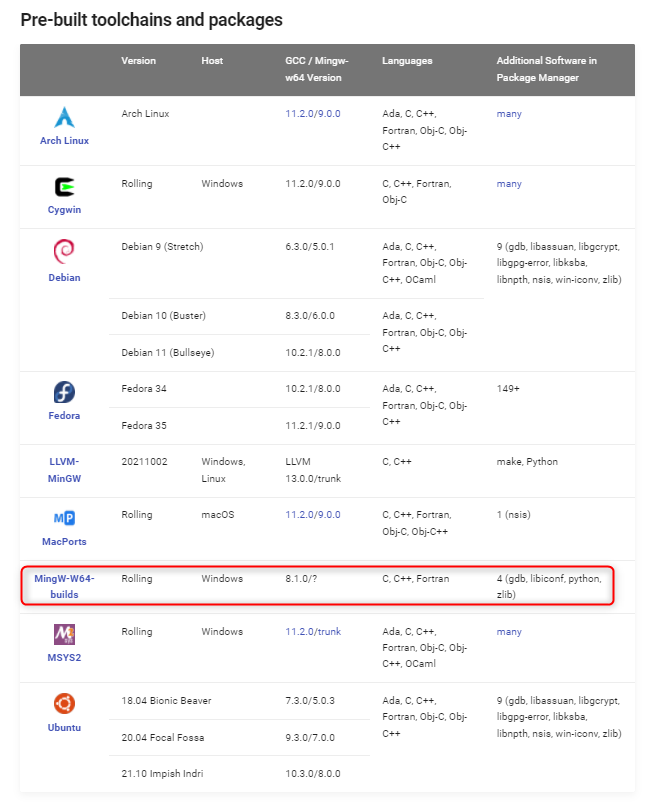Screen dimensions: 656x809
Task: Select 'Fedora 35' cell
Action: (x=144, y=426)
